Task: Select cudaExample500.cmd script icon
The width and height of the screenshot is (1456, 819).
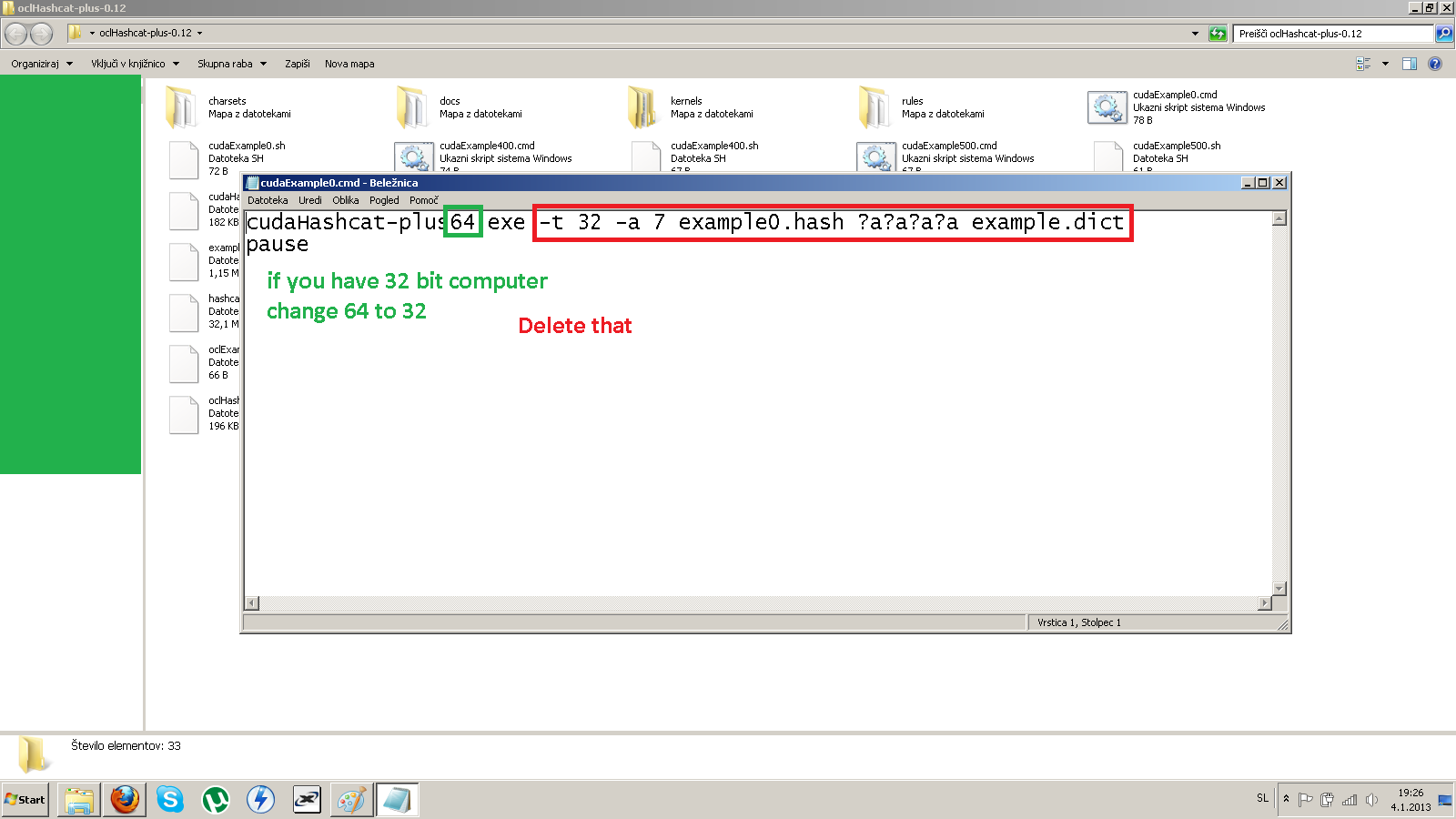Action: coord(876,157)
